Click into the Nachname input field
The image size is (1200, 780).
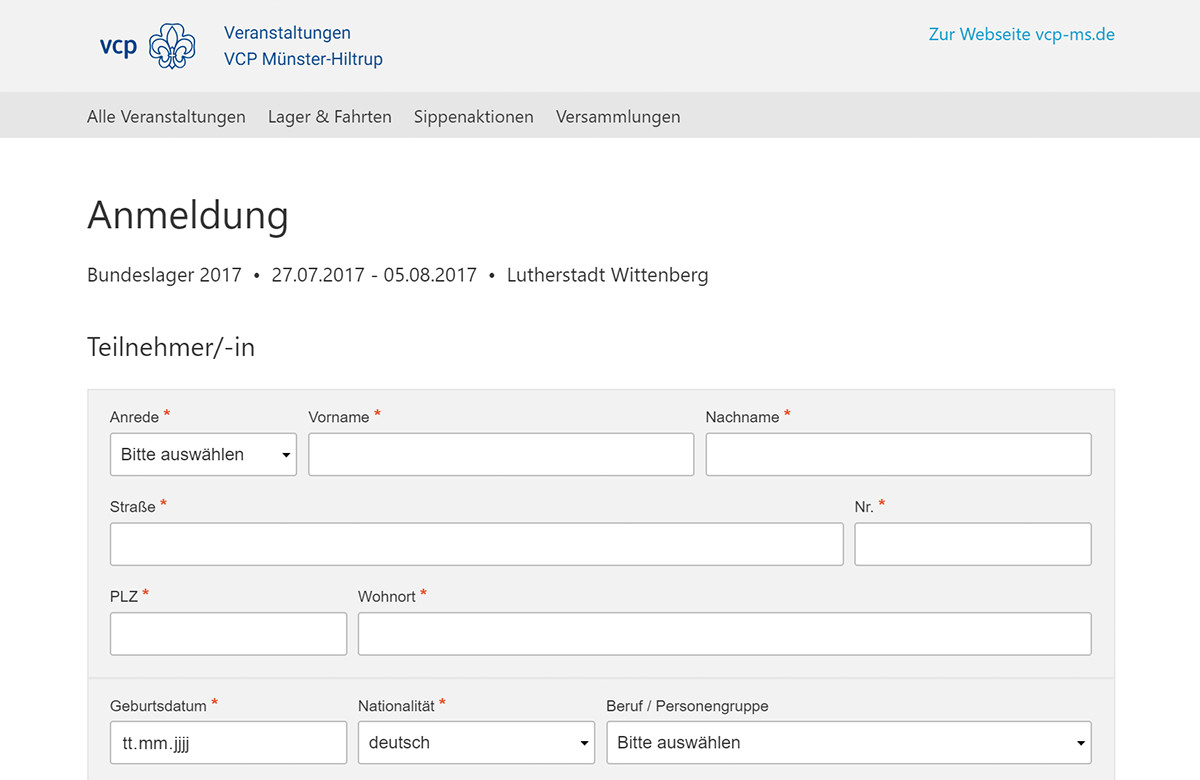(898, 454)
